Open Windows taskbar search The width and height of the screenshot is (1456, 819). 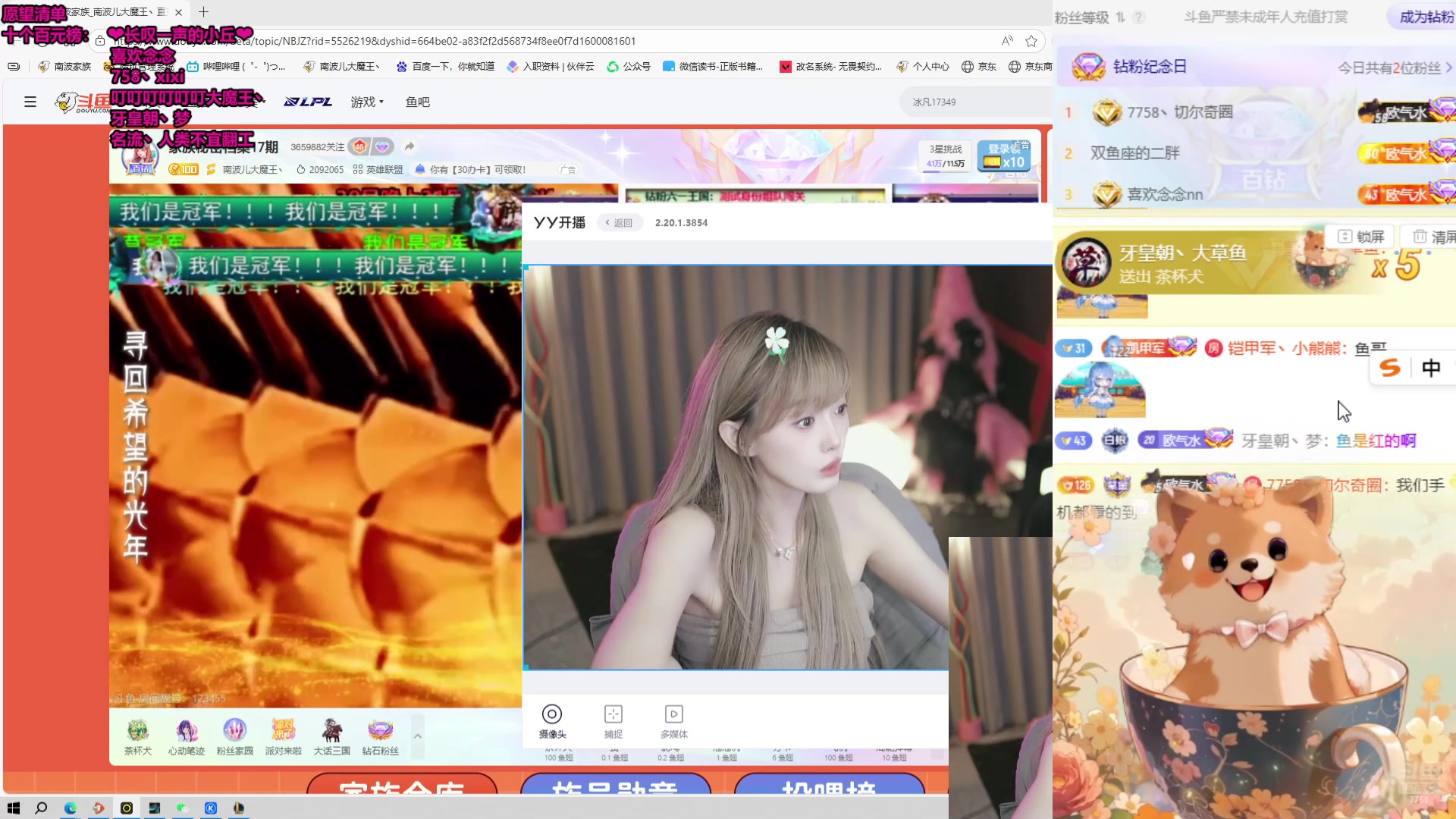point(42,808)
